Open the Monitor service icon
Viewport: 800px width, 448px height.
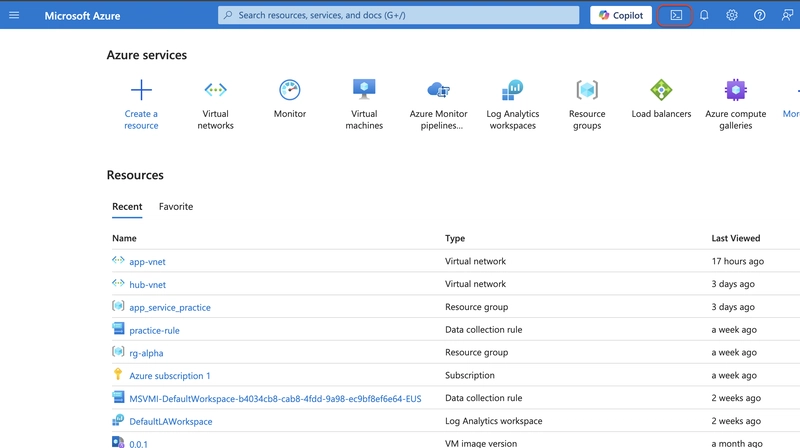click(x=290, y=90)
